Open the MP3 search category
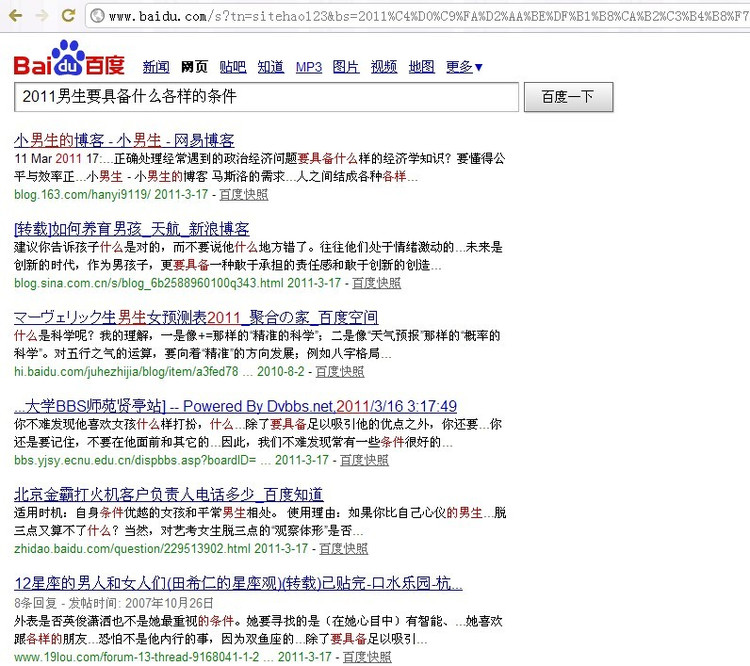The image size is (750, 666). point(309,67)
